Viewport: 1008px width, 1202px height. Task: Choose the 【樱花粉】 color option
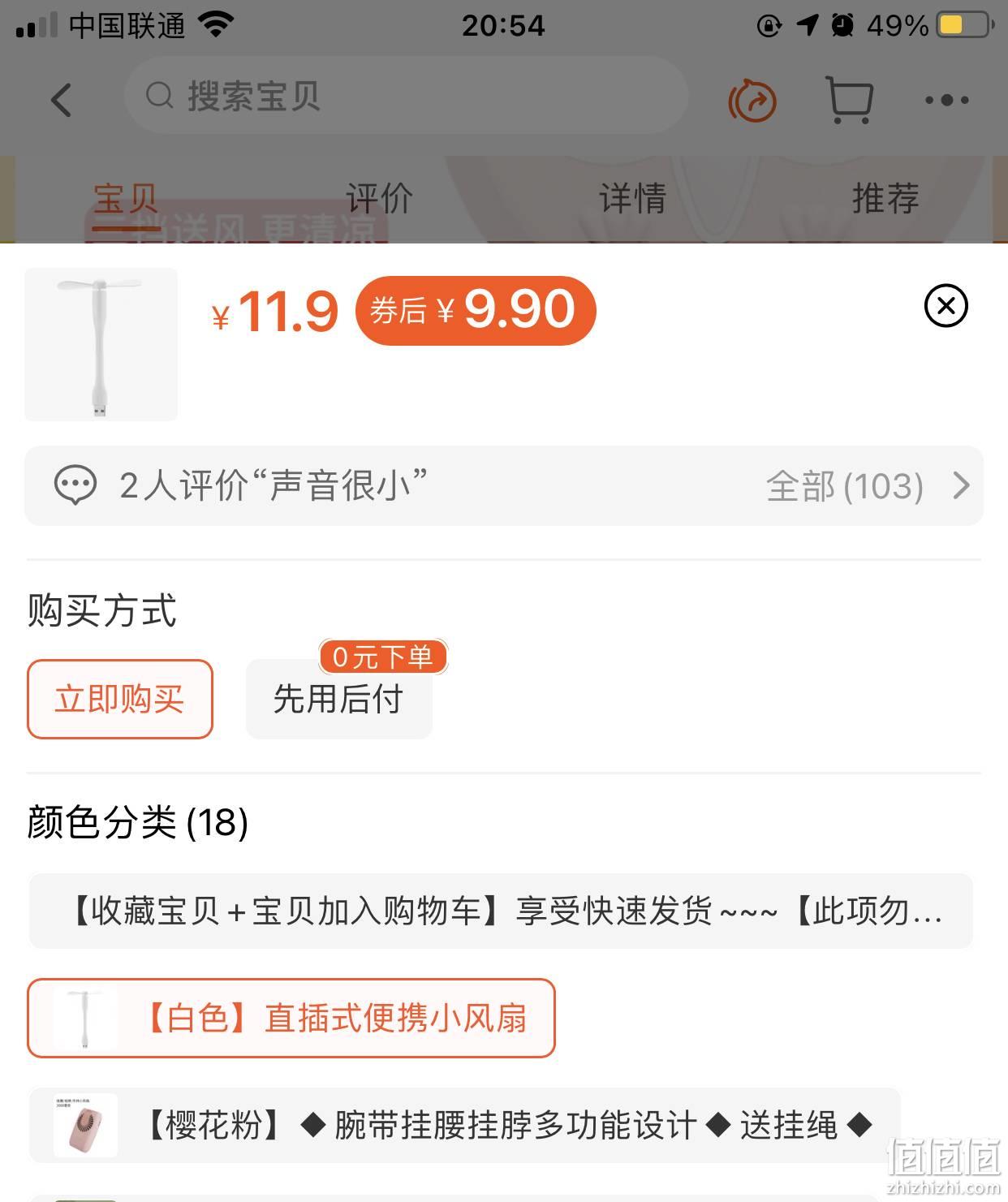[x=465, y=1126]
